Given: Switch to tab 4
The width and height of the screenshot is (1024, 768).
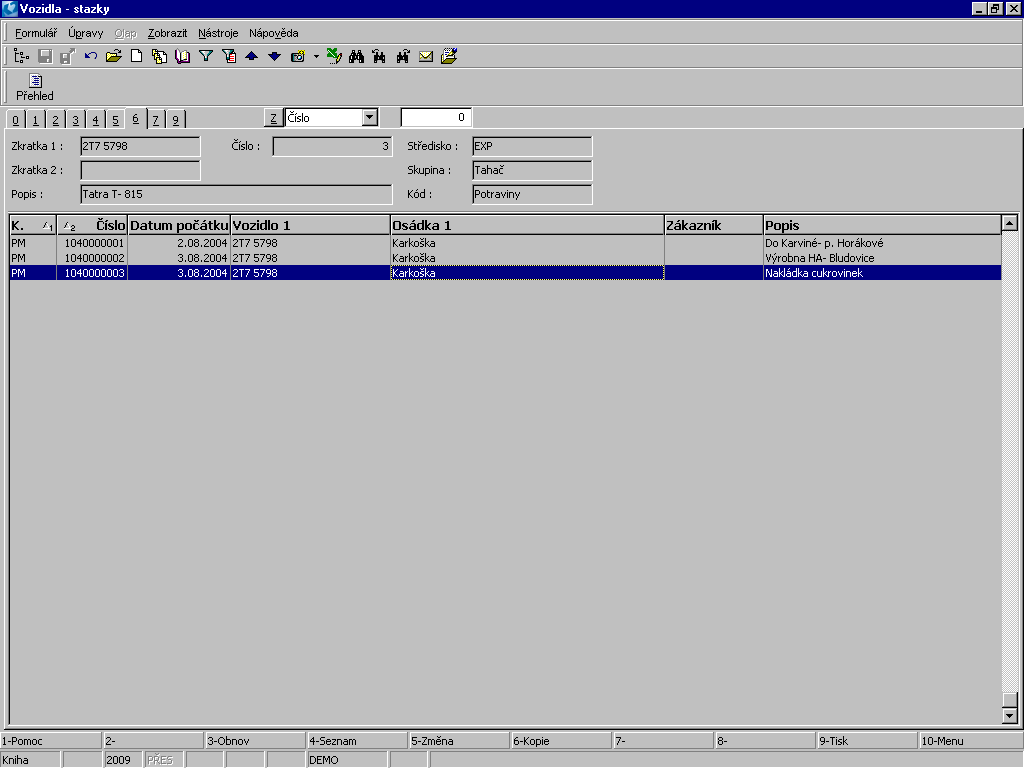Looking at the screenshot, I should point(95,120).
